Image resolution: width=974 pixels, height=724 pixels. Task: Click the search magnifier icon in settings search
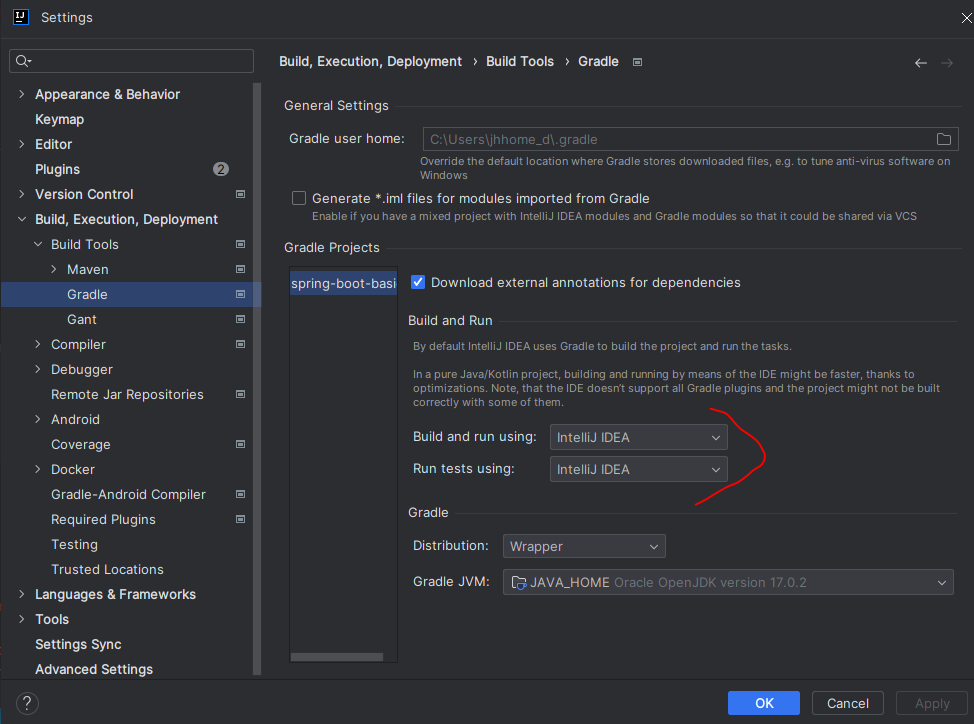[x=23, y=61]
